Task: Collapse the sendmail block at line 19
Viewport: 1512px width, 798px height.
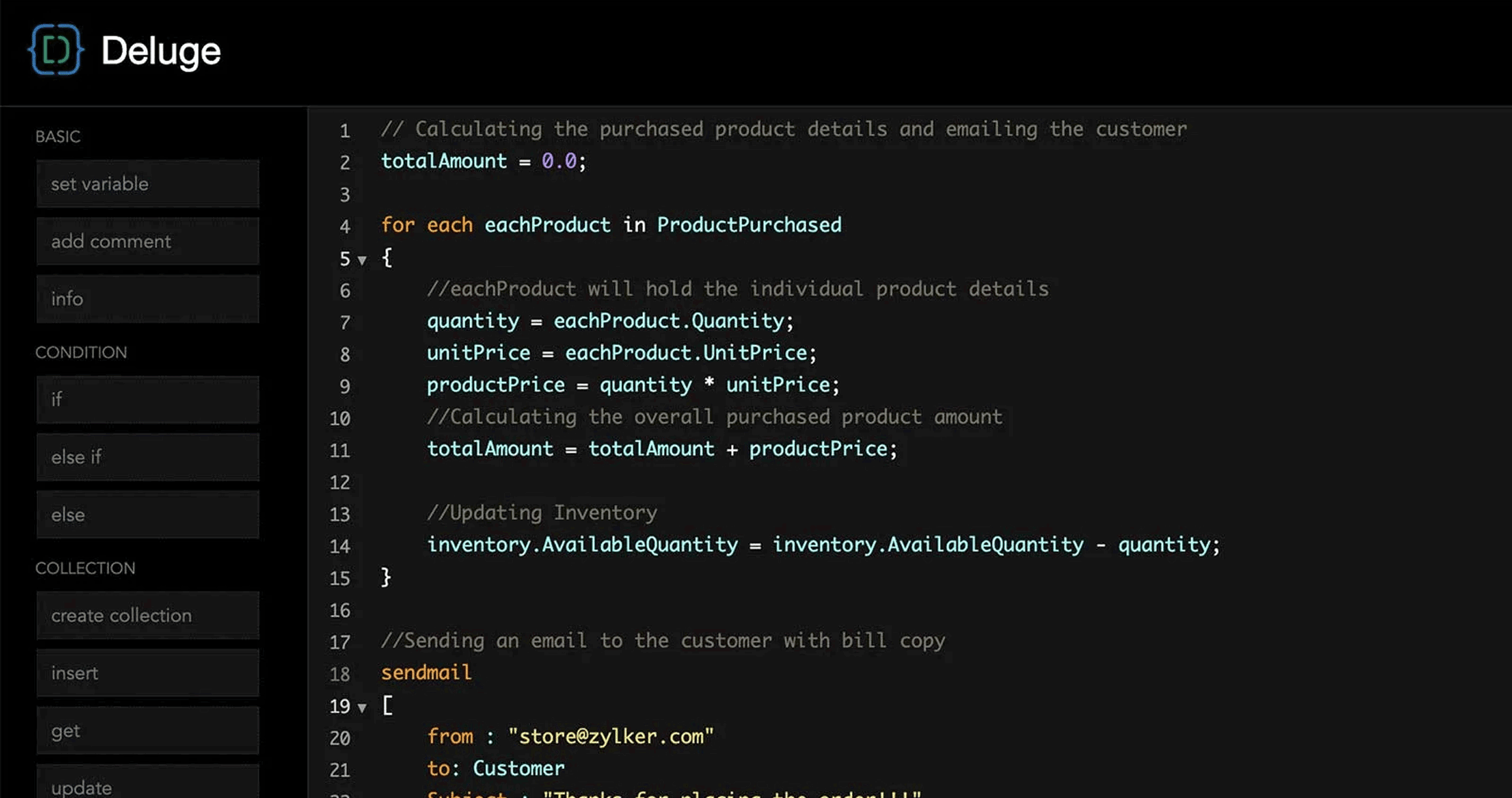Action: [362, 708]
